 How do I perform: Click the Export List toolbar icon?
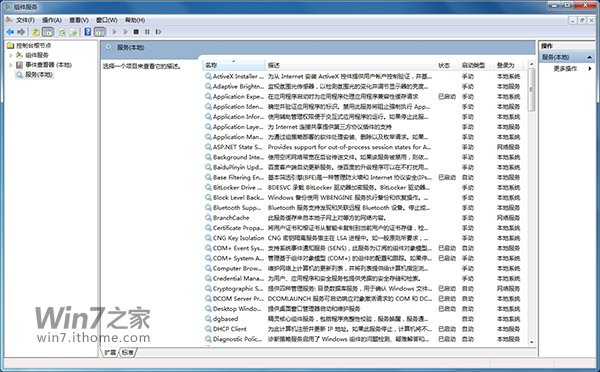click(73, 32)
